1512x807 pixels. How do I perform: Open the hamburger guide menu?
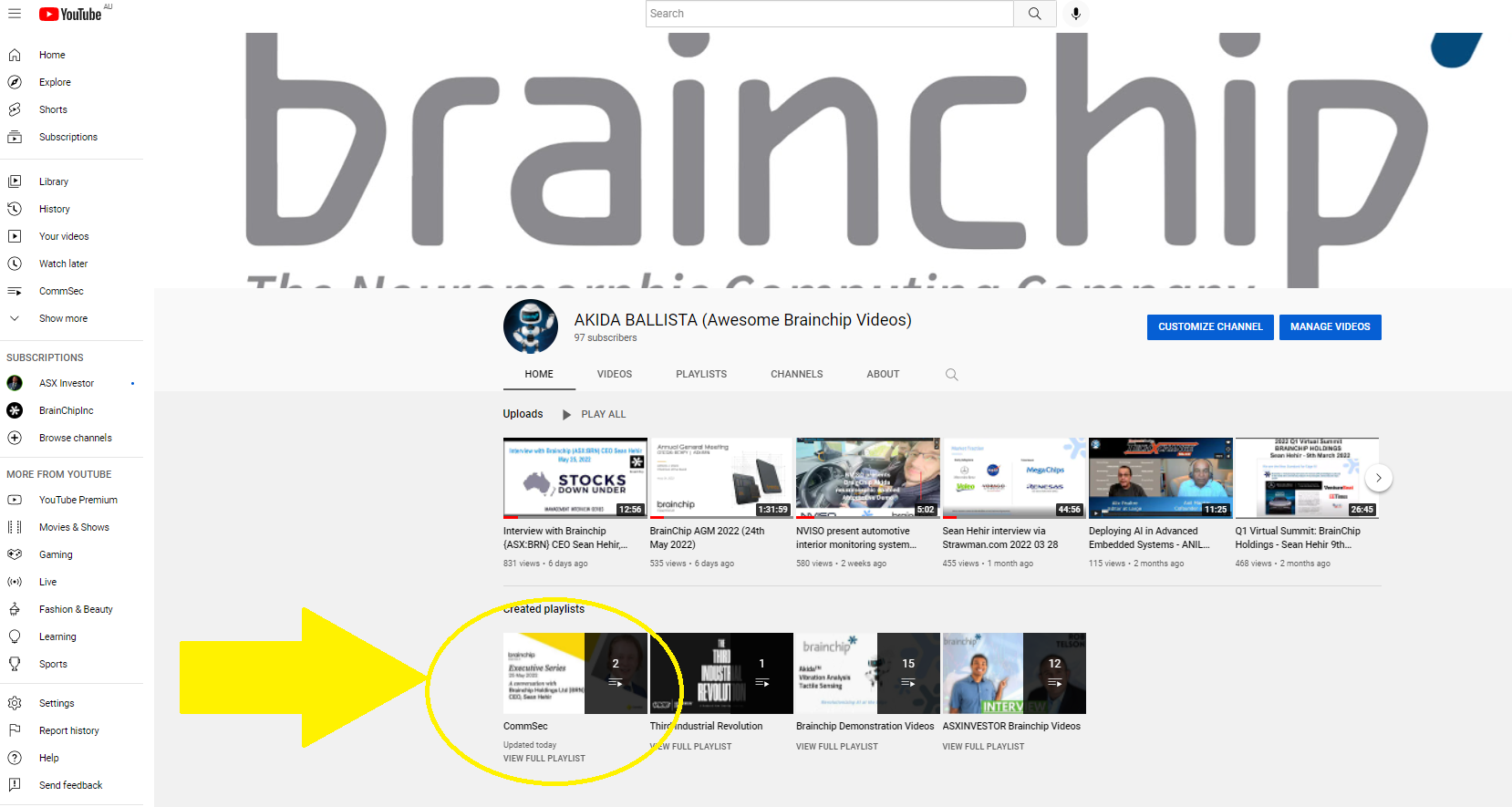point(15,14)
